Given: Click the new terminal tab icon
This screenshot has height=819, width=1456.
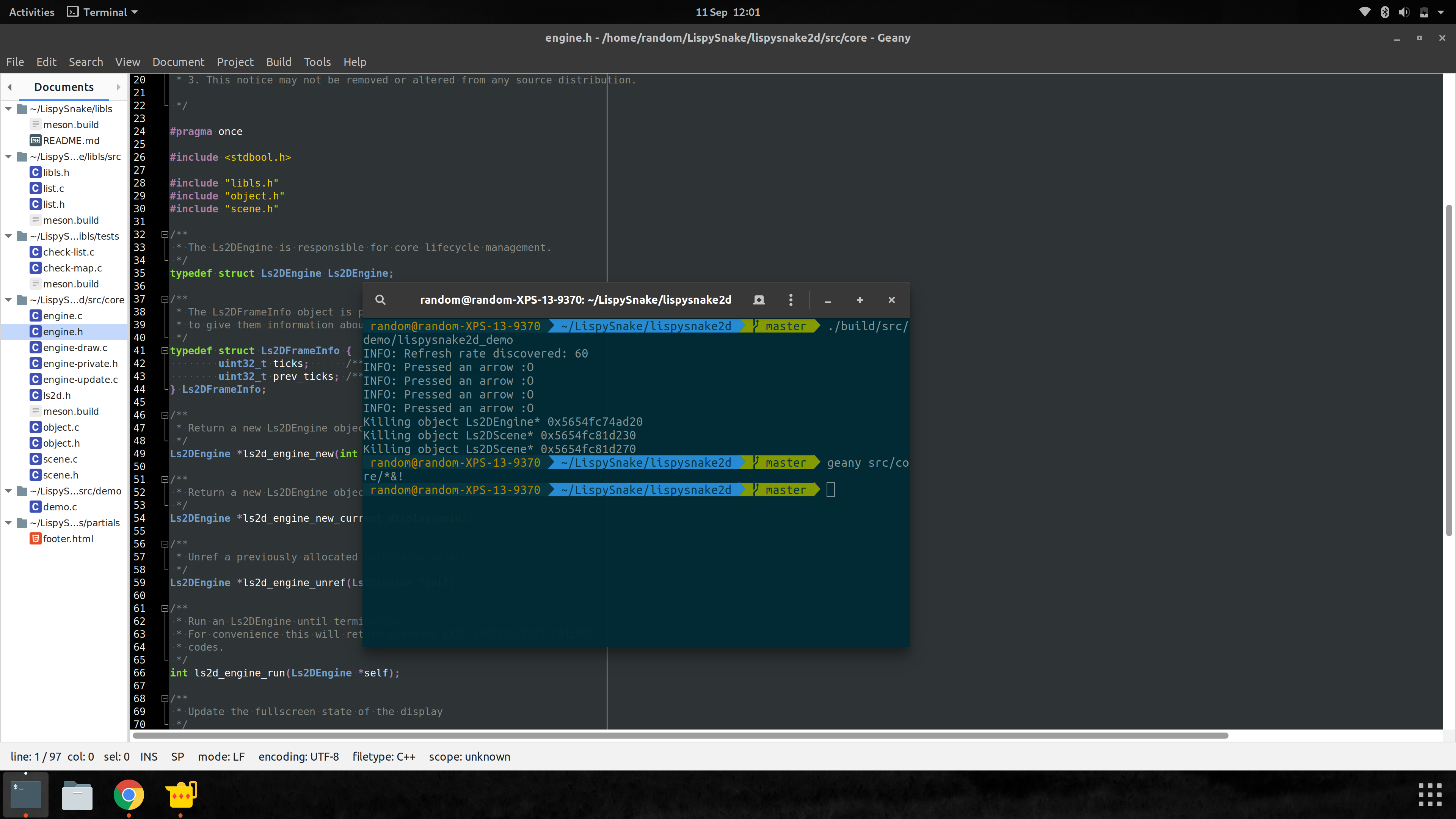Looking at the screenshot, I should click(x=759, y=300).
